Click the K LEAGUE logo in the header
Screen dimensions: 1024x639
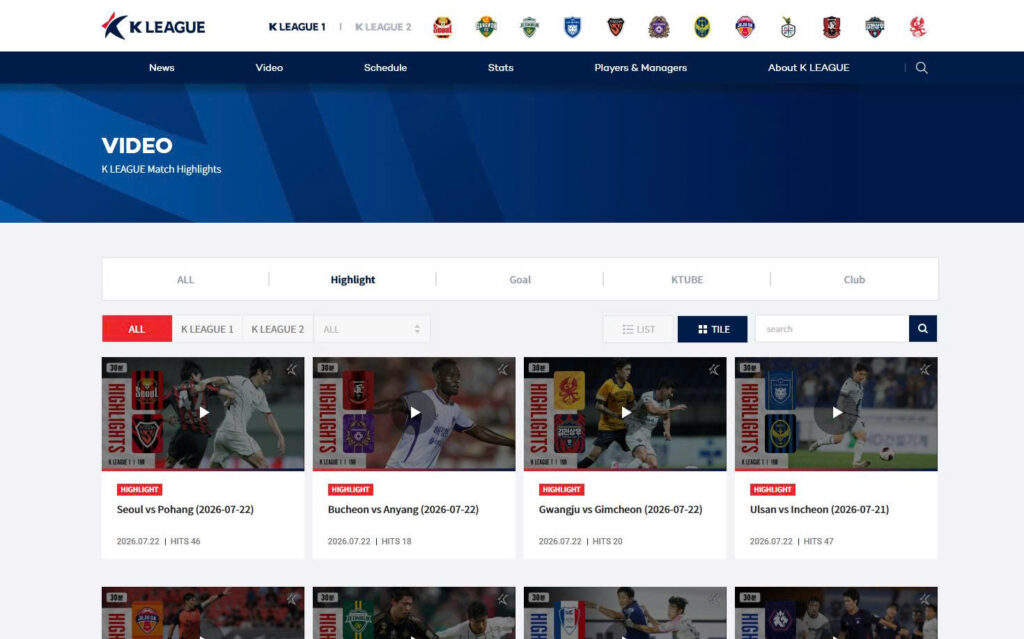pyautogui.click(x=153, y=26)
